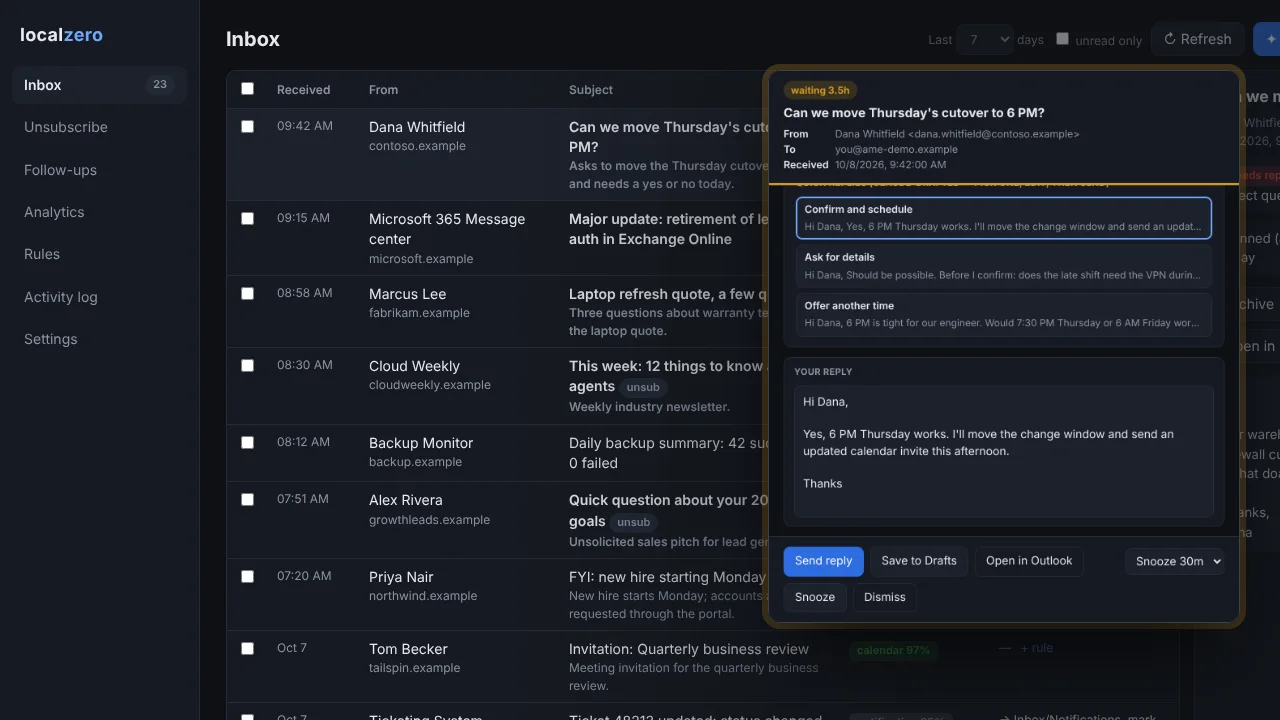This screenshot has height=720, width=1280.
Task: Click the Snooze button
Action: pos(815,597)
